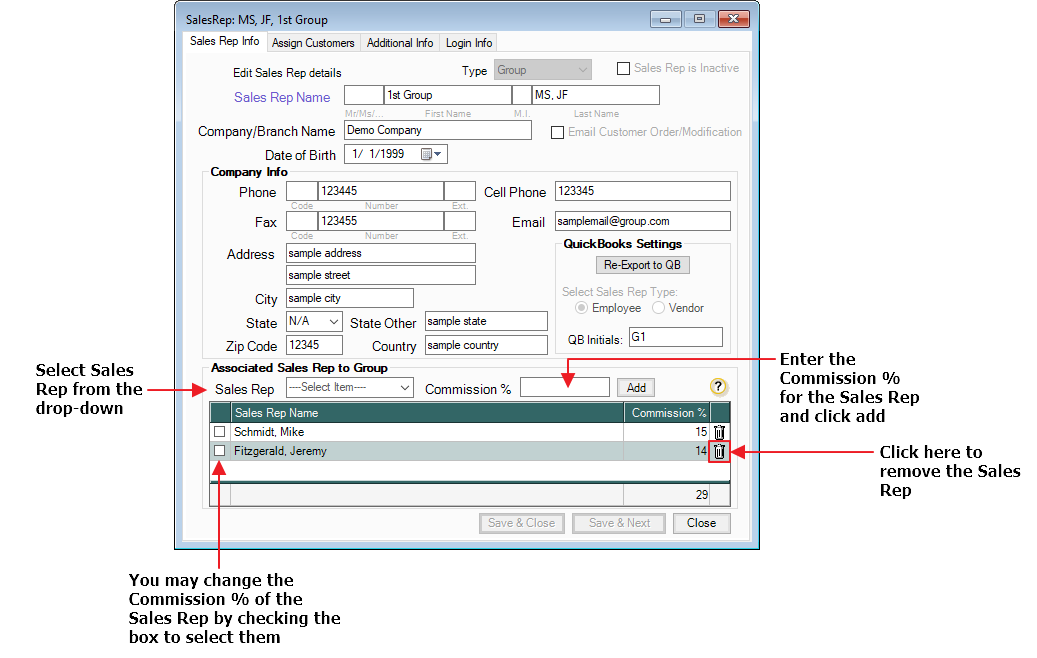Toggle Email Customer Order/Modification checkbox
The image size is (1037, 658).
tap(558, 132)
